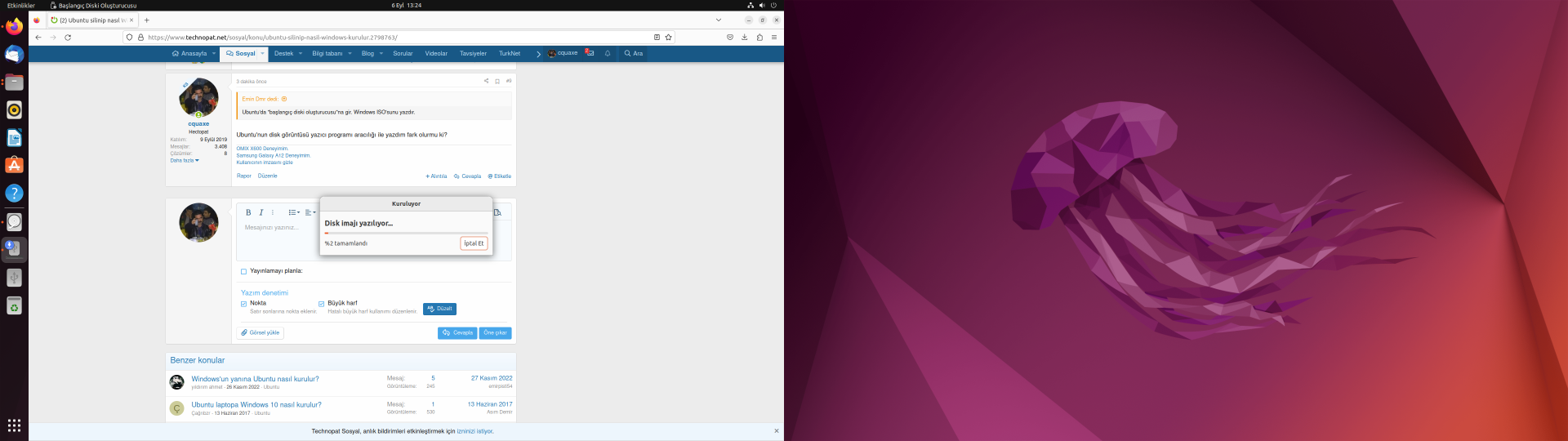The height and width of the screenshot is (441, 1568).
Task: Show applications grid in the dock
Action: [x=14, y=425]
